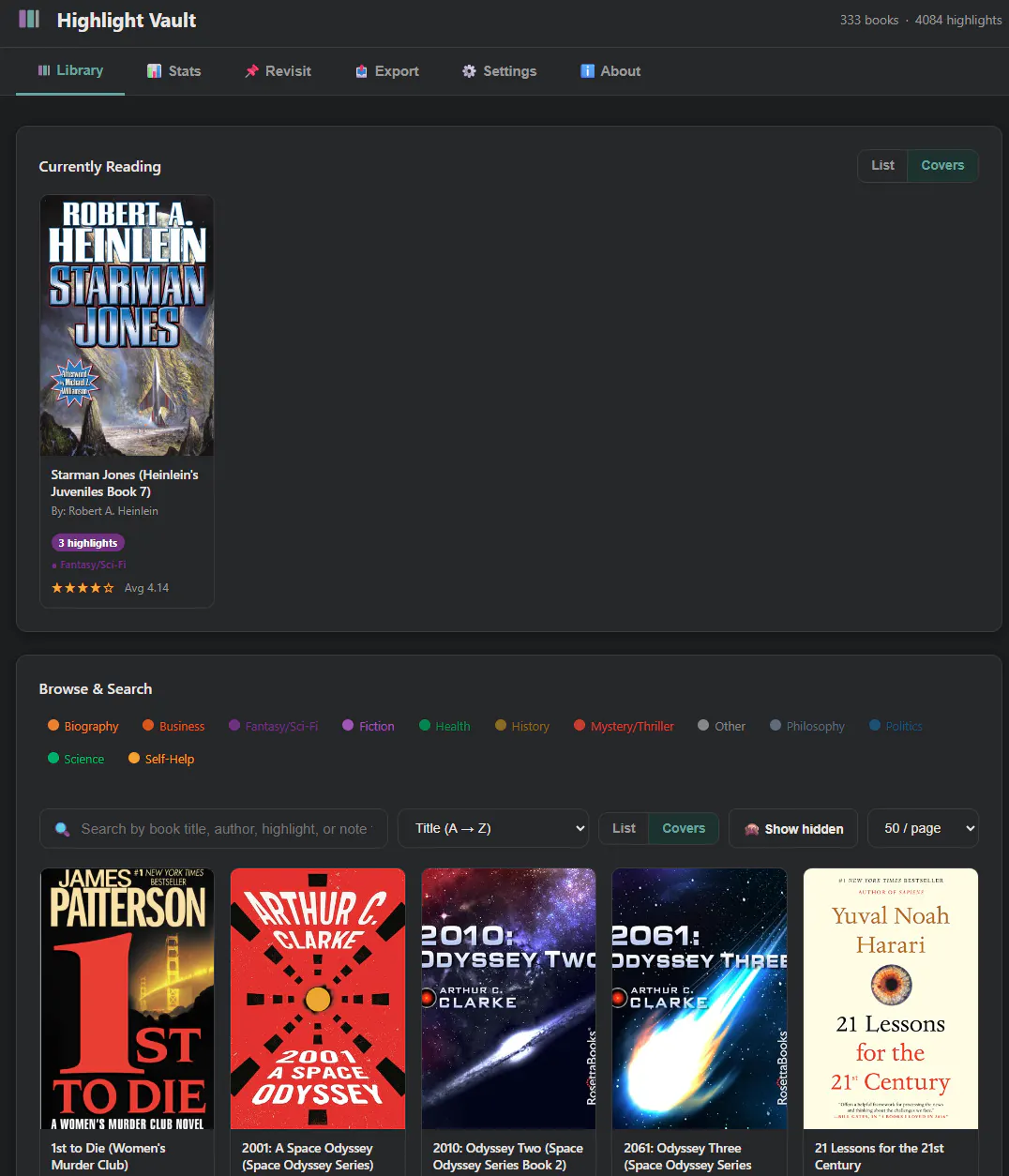Viewport: 1009px width, 1176px height.
Task: Open 2001: A Space Odyssey cover
Action: (x=318, y=999)
